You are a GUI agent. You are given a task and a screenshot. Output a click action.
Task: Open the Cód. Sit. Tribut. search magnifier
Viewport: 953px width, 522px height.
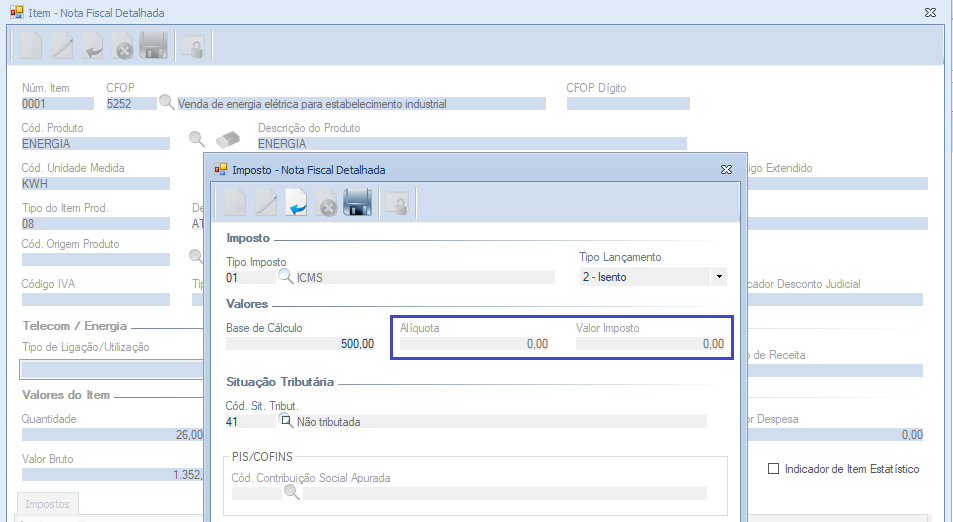[x=285, y=422]
